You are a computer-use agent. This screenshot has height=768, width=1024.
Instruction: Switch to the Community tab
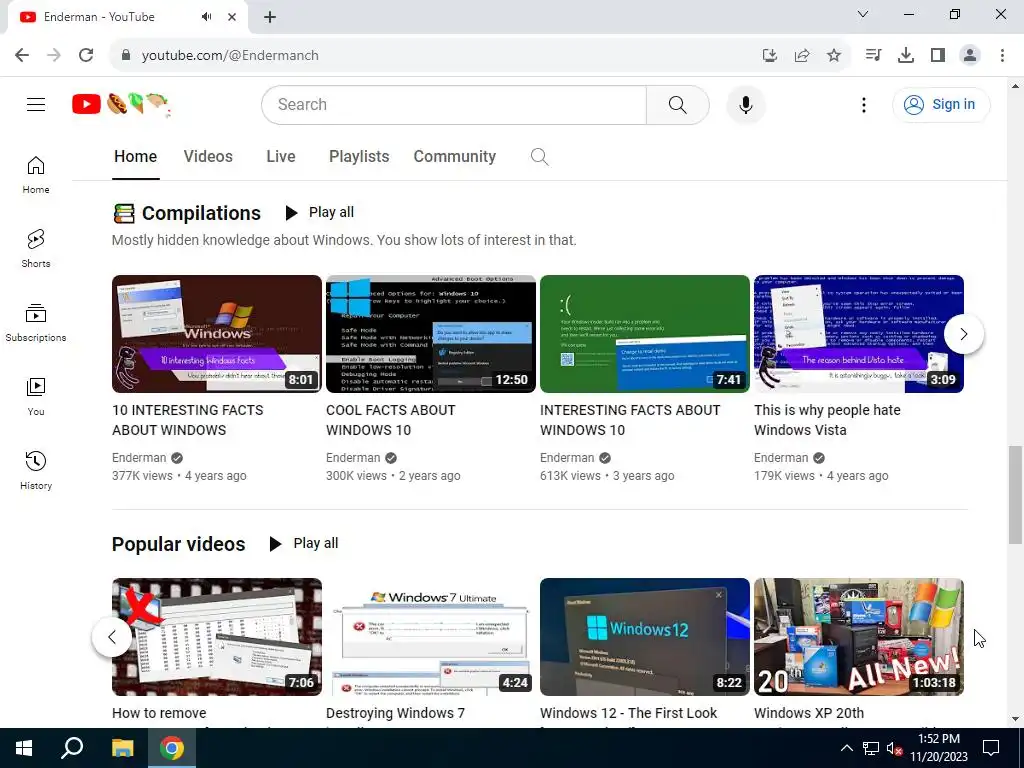click(x=455, y=157)
